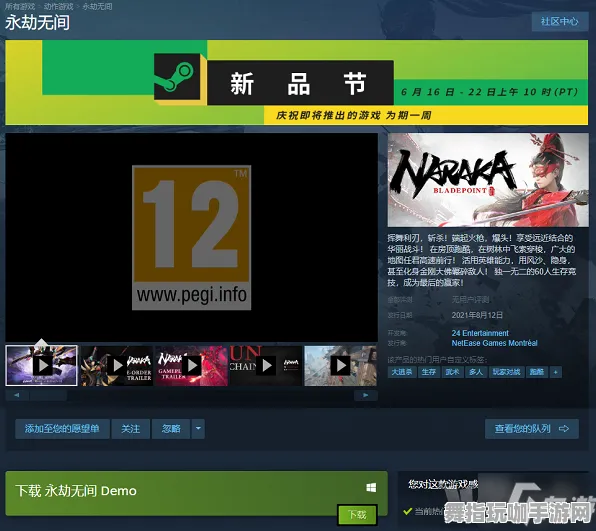Open the 新品节 festival banner
The height and width of the screenshot is (531, 596).
296,82
